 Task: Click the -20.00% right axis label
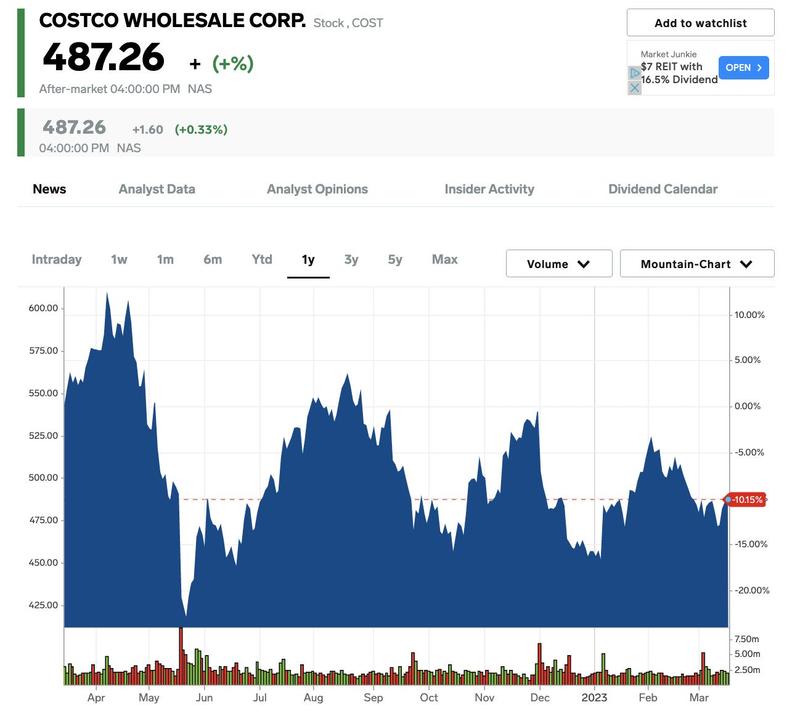(752, 590)
